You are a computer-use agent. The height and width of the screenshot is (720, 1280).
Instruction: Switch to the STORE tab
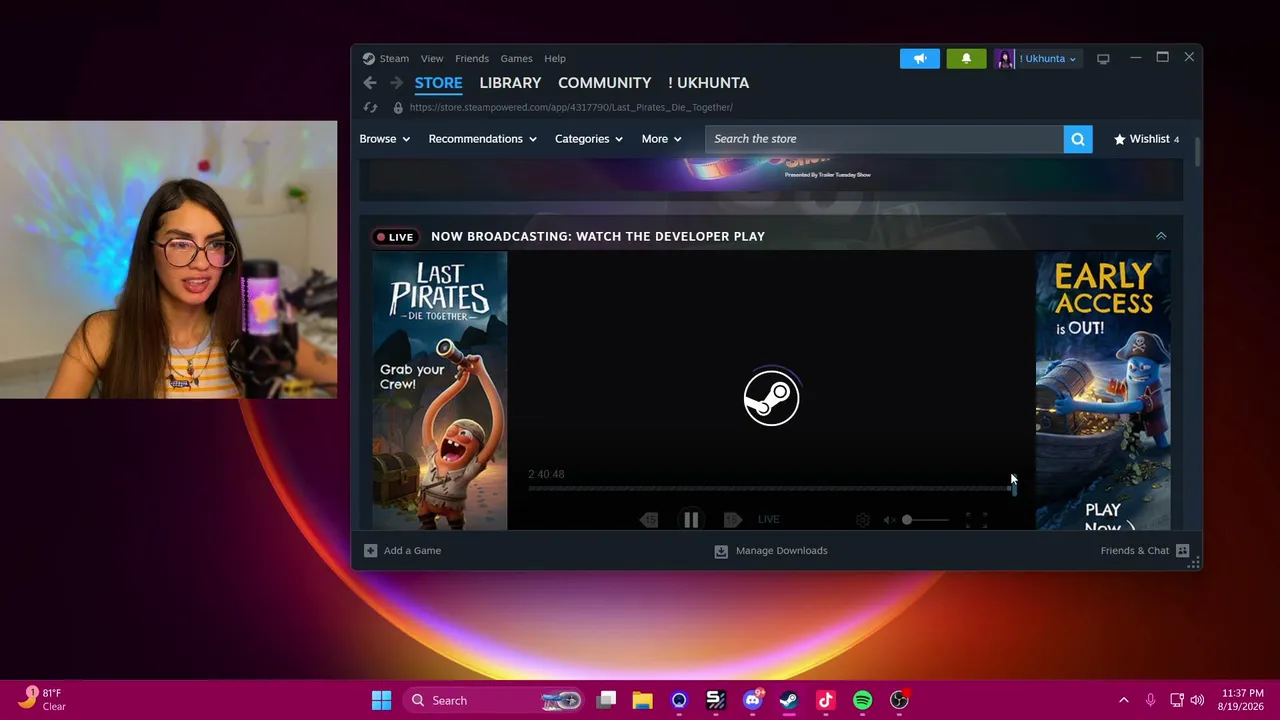438,83
